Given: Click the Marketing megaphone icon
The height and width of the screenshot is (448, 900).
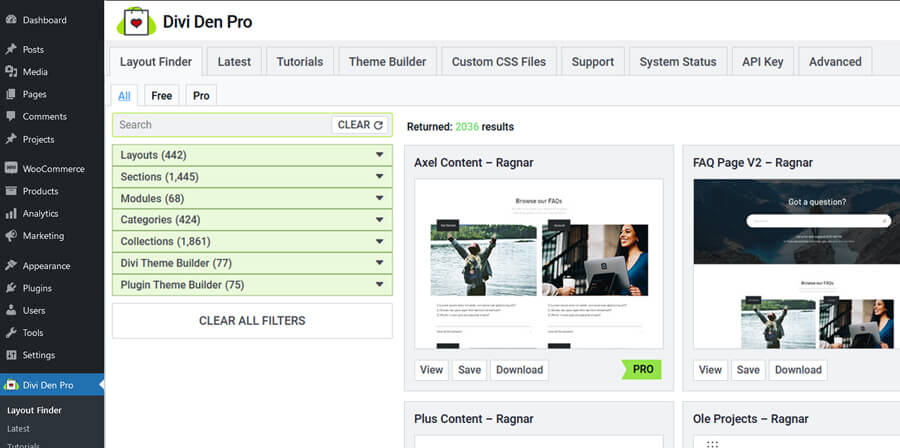Looking at the screenshot, I should click(x=11, y=236).
